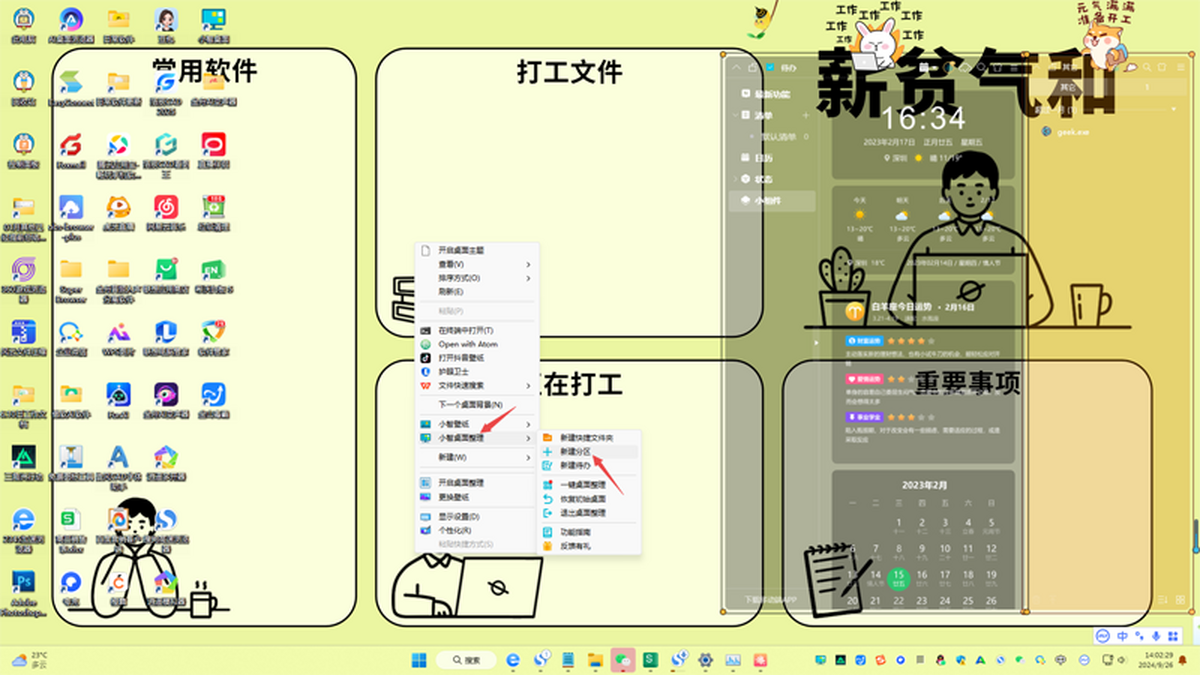Toggle 开启桌面整理 in the context menu
This screenshot has width=1200, height=675.
point(477,483)
